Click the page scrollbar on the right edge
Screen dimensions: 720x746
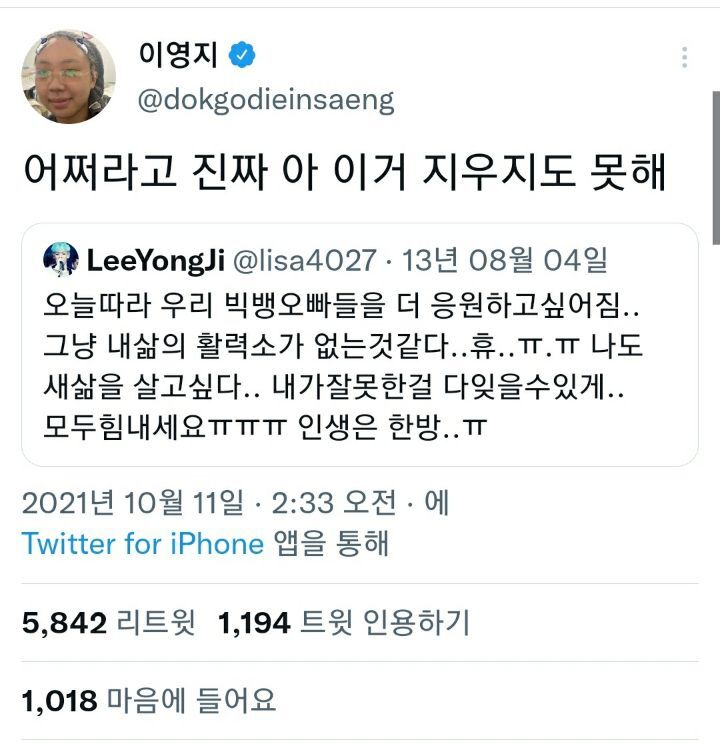click(715, 168)
